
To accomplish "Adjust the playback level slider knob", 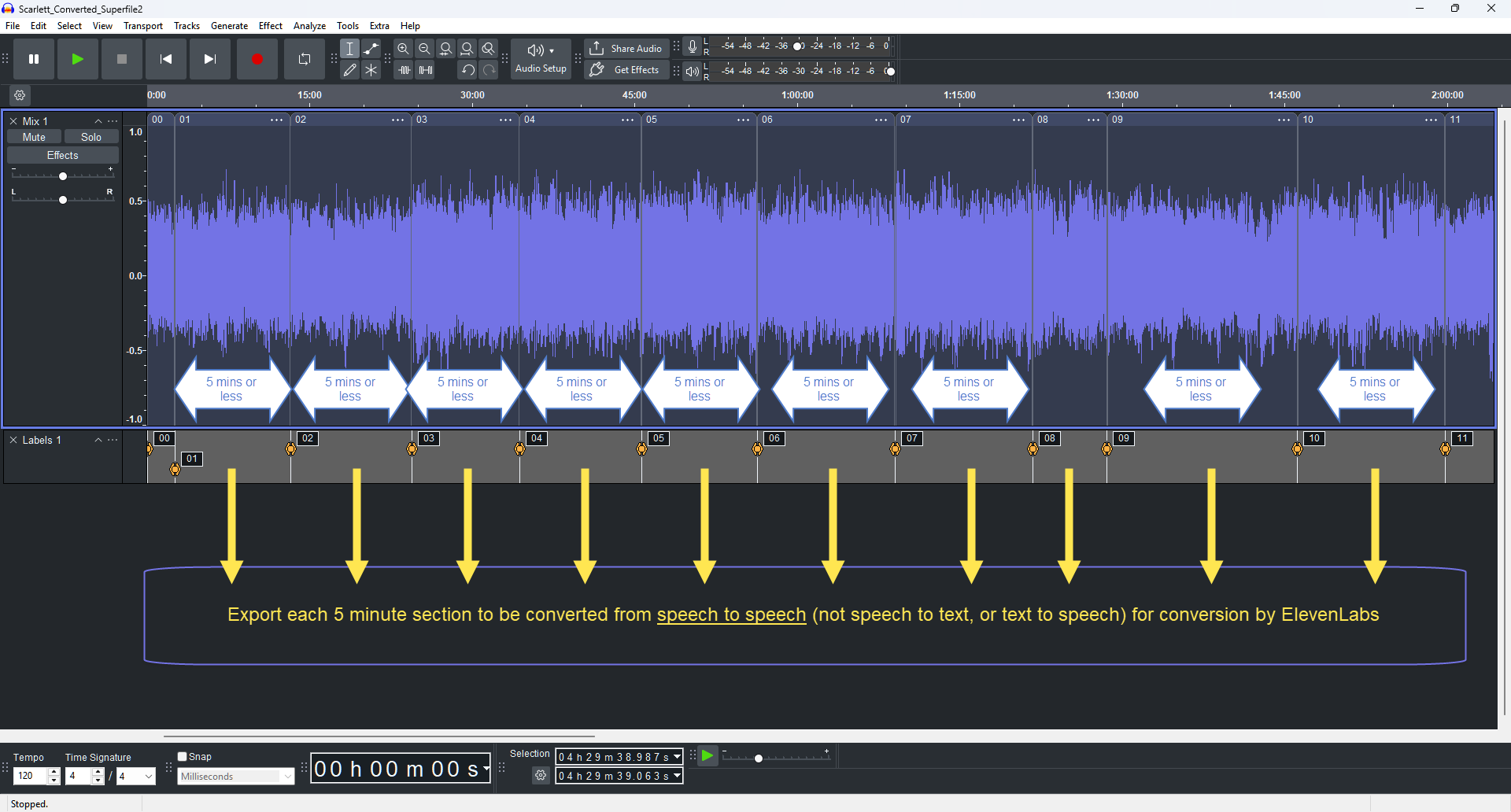I will pyautogui.click(x=890, y=72).
